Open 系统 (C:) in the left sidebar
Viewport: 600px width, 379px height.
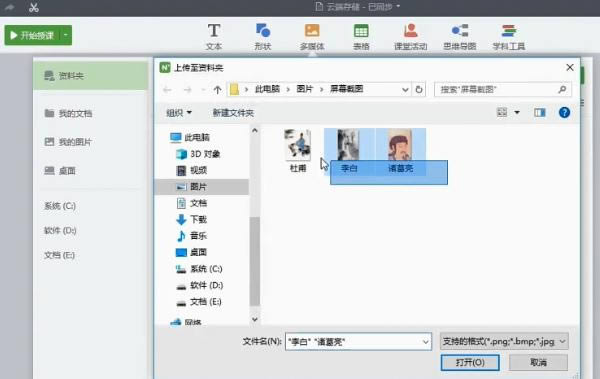[60, 206]
